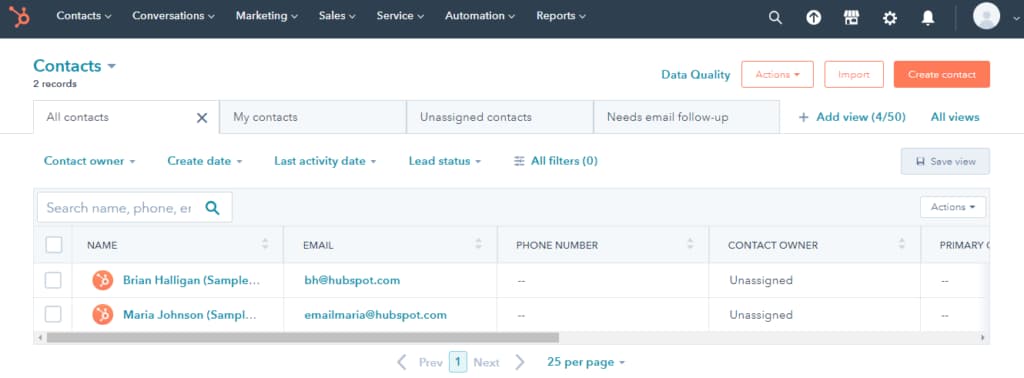The image size is (1024, 378).
Task: Click the "2 records" count text
Action: (x=55, y=84)
